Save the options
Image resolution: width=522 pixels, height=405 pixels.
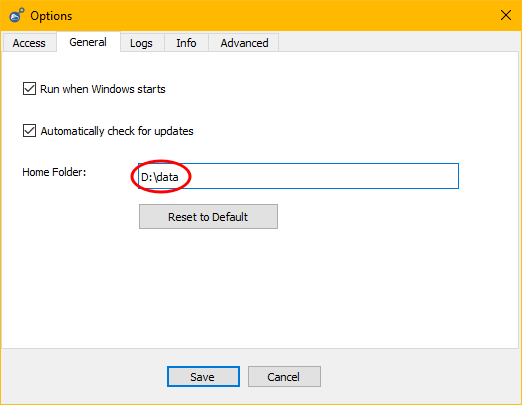pyautogui.click(x=203, y=377)
